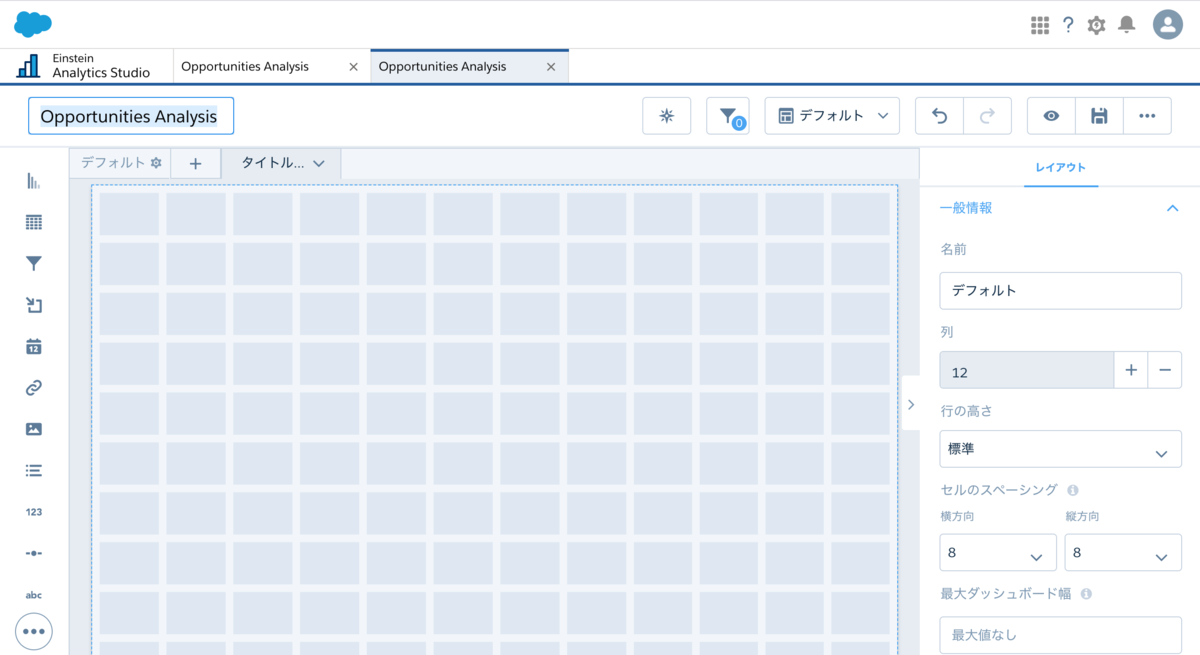1200x655 pixels.
Task: Open more actions menu in toolbar
Action: point(1147,116)
